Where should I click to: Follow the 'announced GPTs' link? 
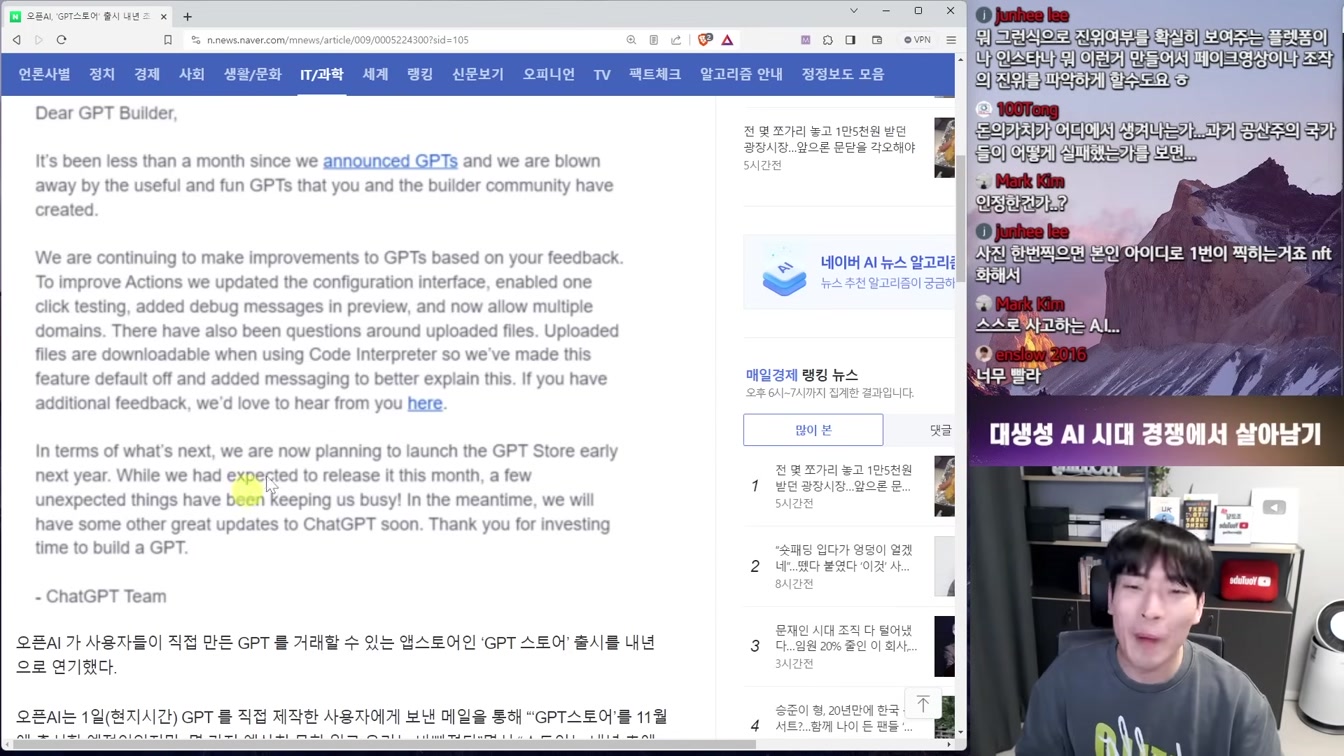(390, 161)
